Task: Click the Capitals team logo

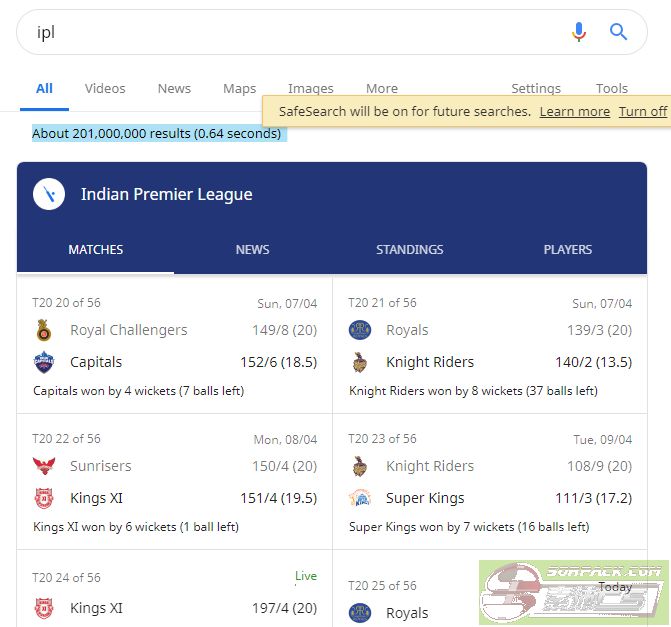Action: tap(43, 362)
